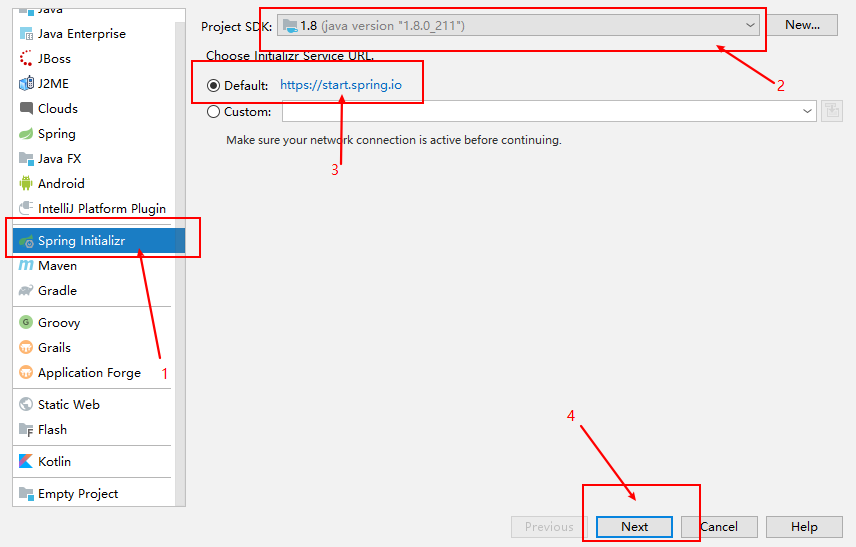This screenshot has height=547, width=856.
Task: Click the Grails project icon
Action: pyautogui.click(x=26, y=347)
